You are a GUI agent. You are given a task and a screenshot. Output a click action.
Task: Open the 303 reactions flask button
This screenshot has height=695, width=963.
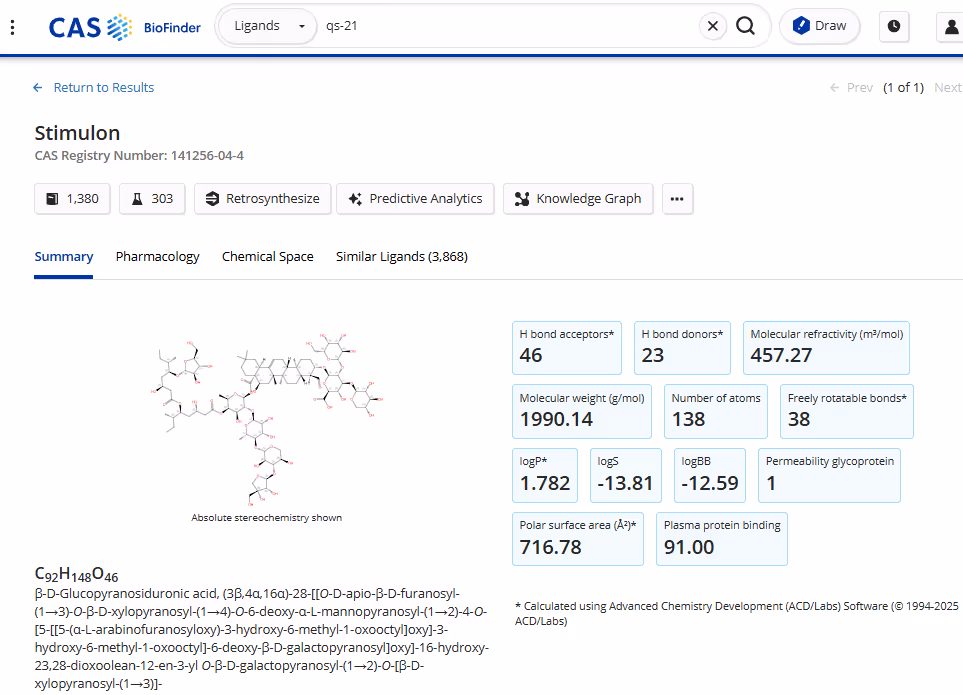pos(152,199)
